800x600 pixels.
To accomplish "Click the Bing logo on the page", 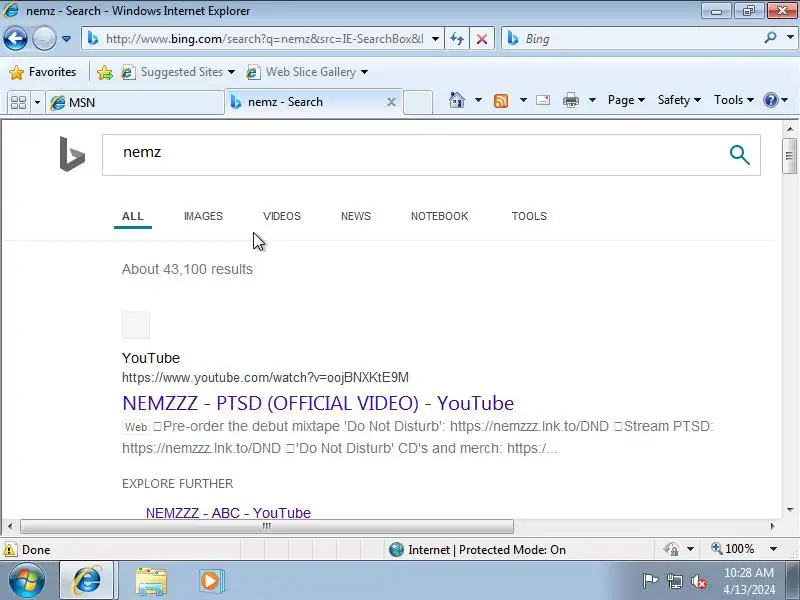I will tap(72, 154).
